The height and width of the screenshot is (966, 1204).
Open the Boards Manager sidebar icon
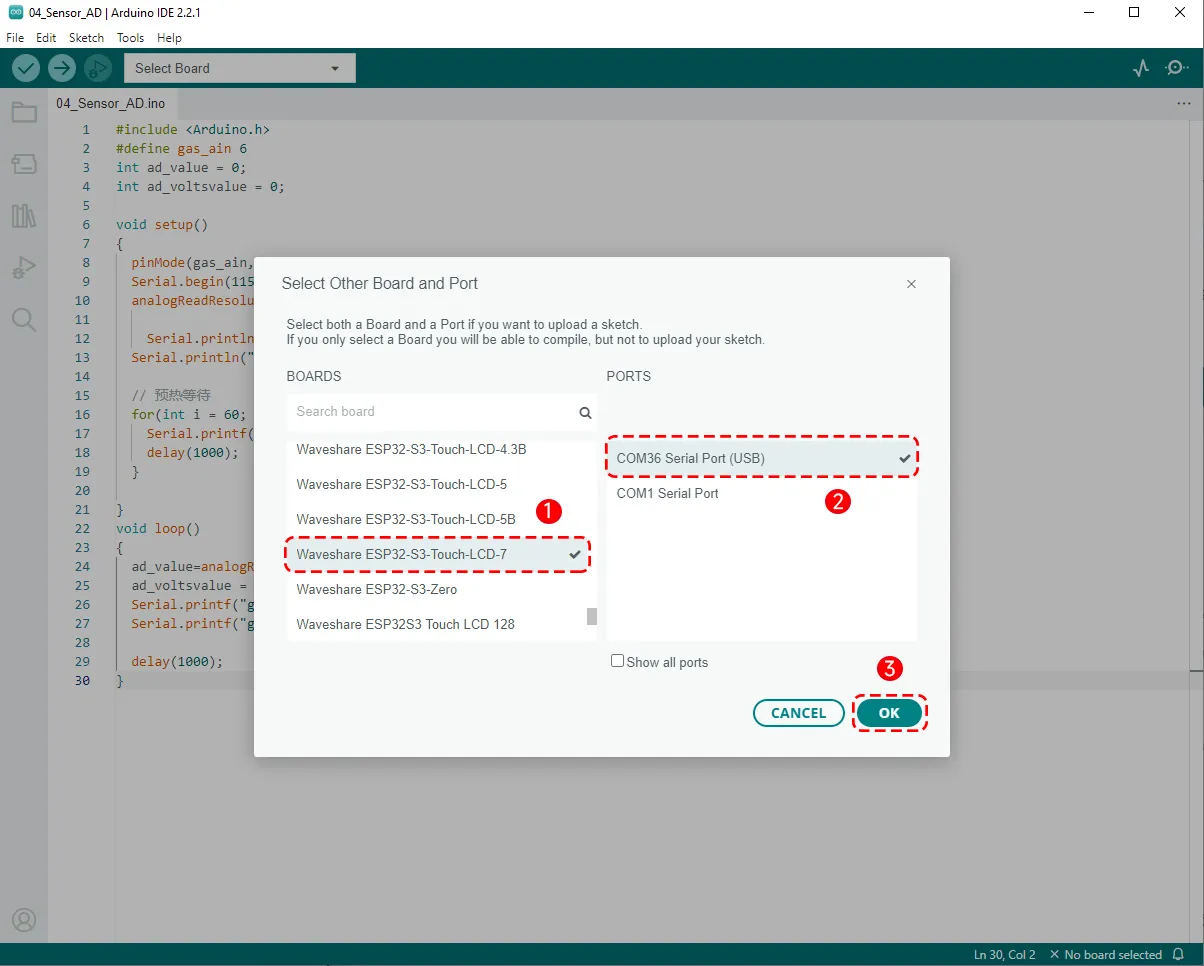24,164
